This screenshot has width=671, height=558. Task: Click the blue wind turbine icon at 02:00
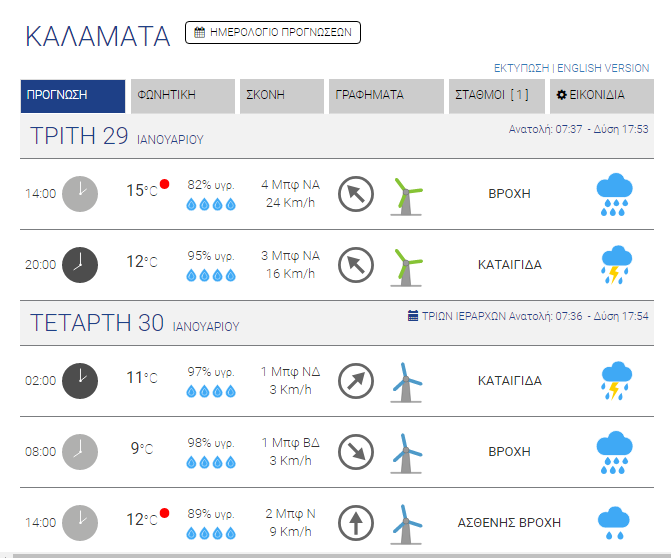(406, 380)
